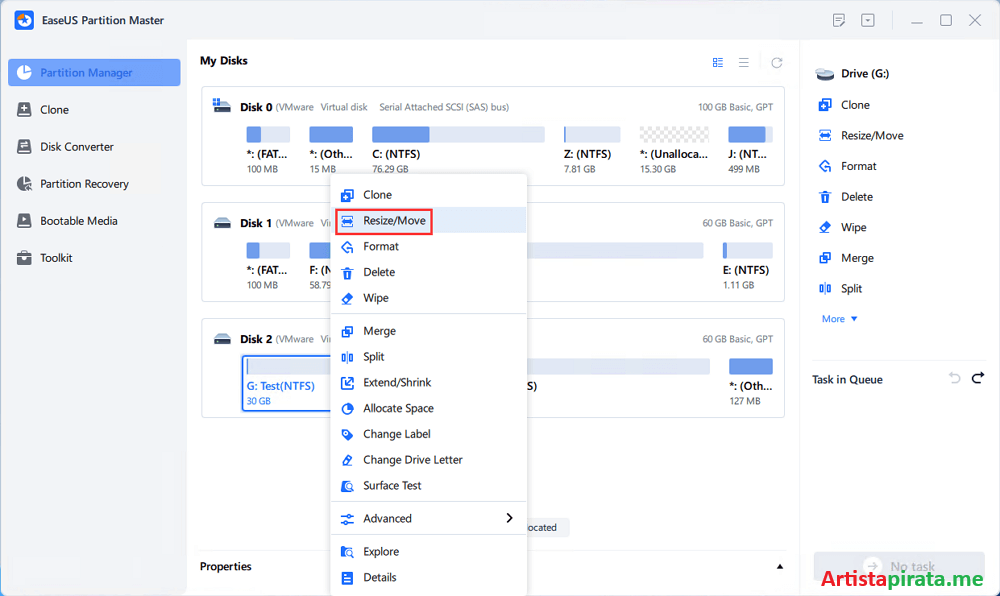This screenshot has height=596, width=1000.
Task: Select Resize/Move from the context menu
Action: 384,220
